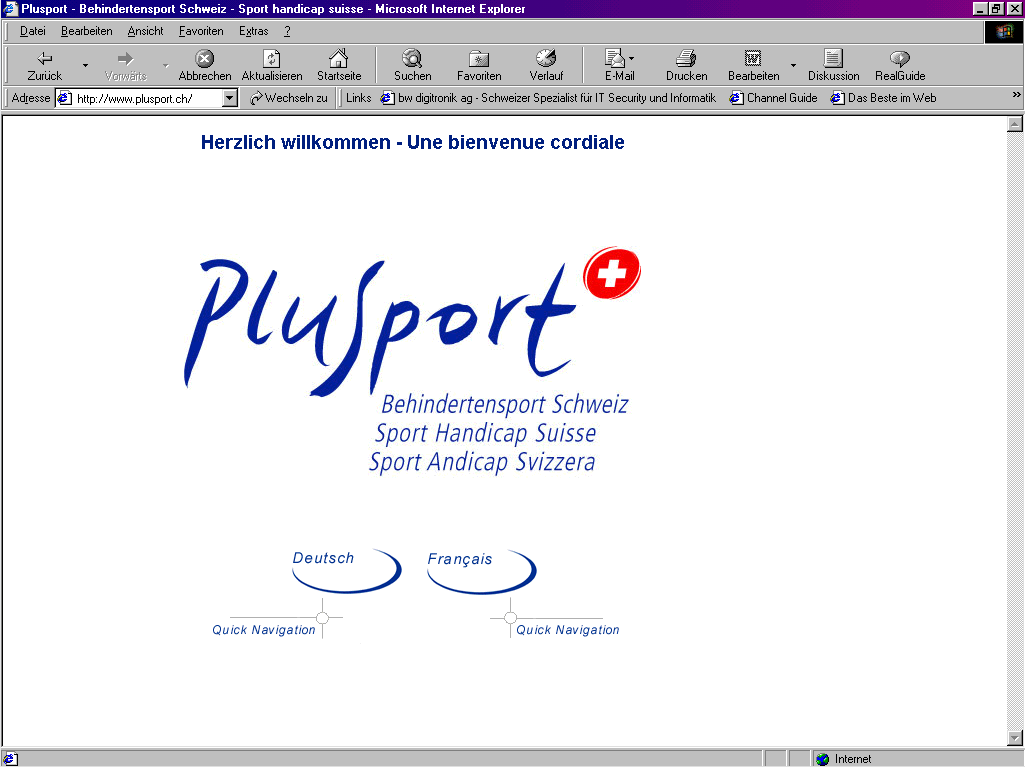Open the bw digitronik ag link shortcut
The width and height of the screenshot is (1025, 767).
click(548, 98)
